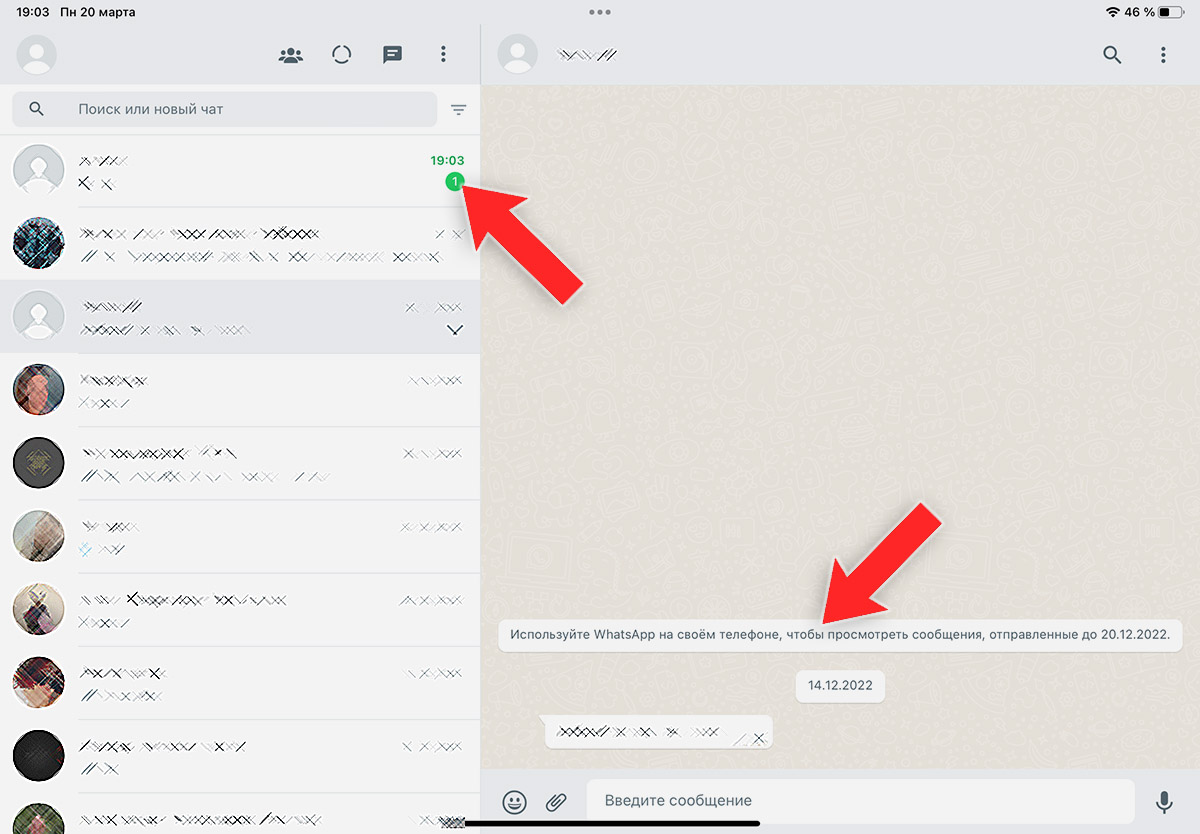The height and width of the screenshot is (834, 1200).
Task: Open the emoji picker
Action: (x=514, y=801)
